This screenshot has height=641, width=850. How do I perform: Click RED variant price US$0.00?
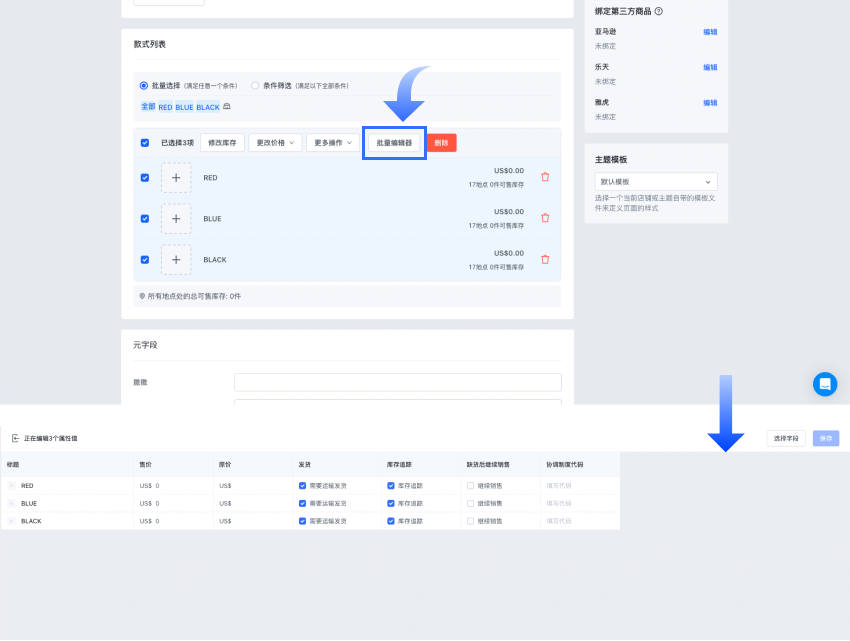click(x=508, y=171)
